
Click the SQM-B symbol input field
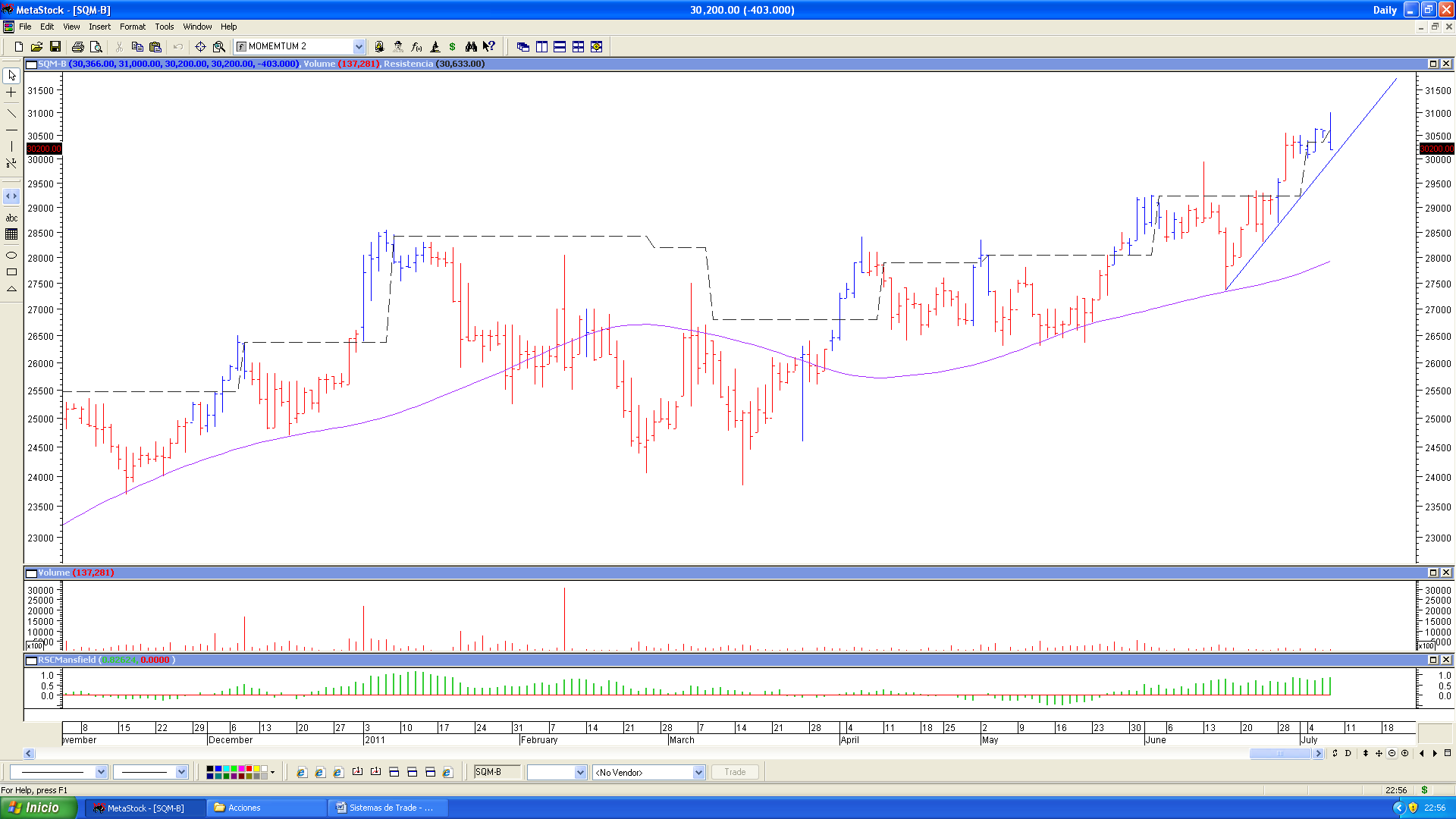(x=497, y=772)
